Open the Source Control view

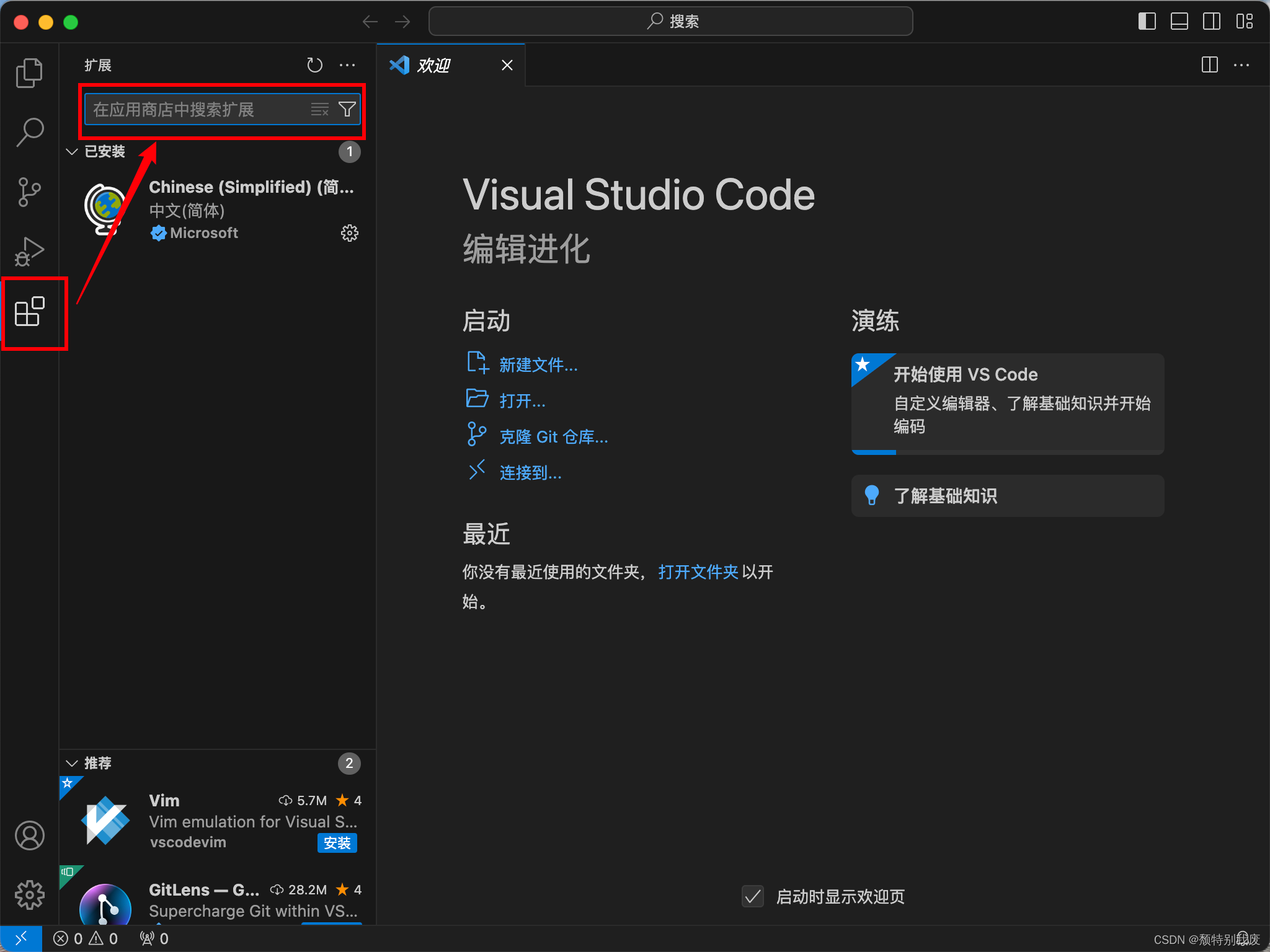click(x=29, y=192)
